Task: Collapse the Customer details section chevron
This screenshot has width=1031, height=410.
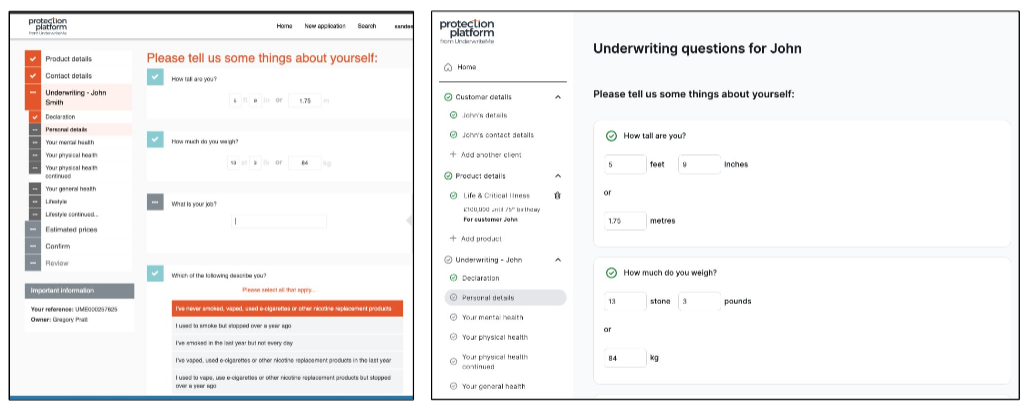Action: [558, 97]
